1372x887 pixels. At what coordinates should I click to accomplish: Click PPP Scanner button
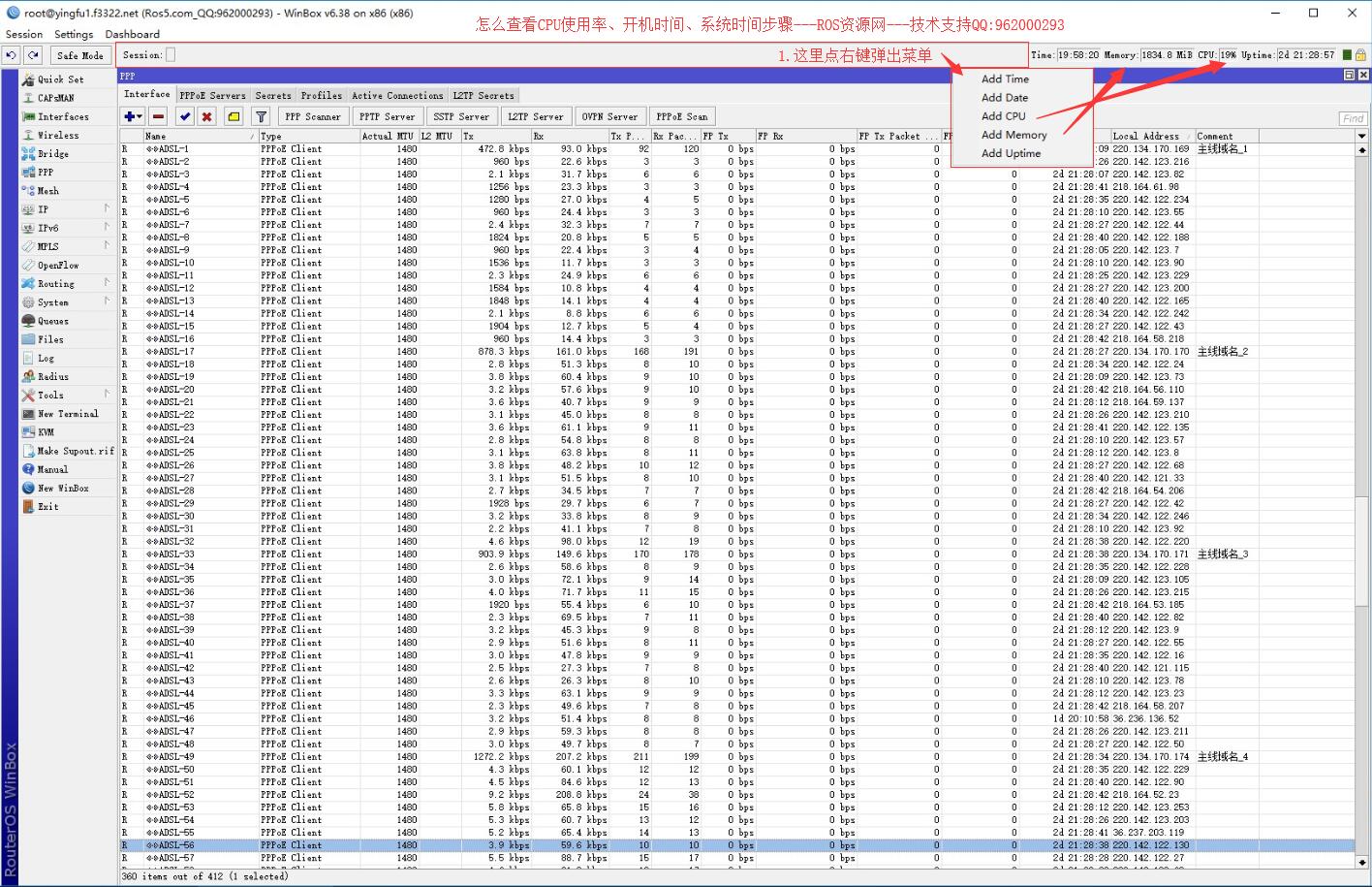tap(313, 116)
